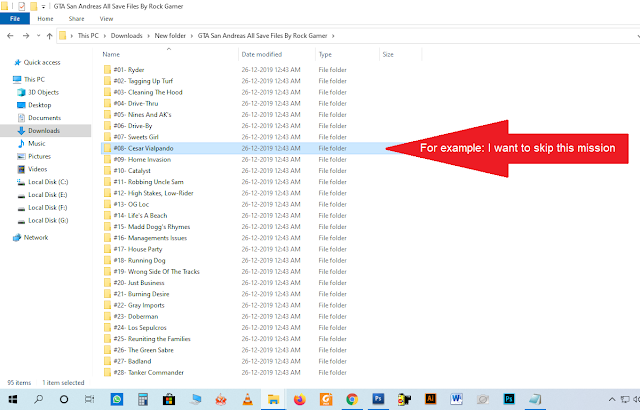
Task: Open Adobe Illustrator from taskbar
Action: (430, 399)
